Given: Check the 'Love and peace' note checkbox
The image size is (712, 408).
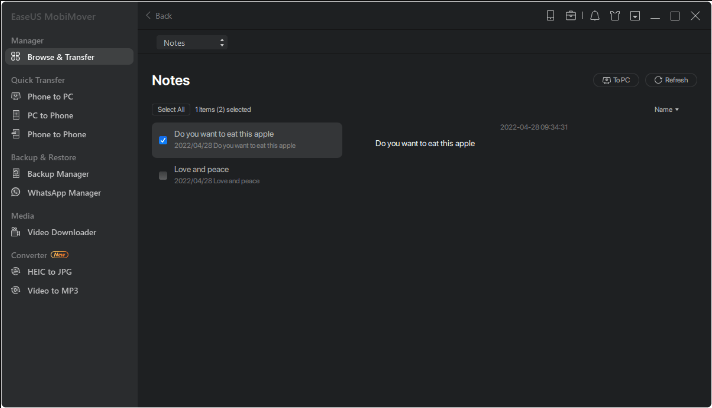Looking at the screenshot, I should click(163, 175).
